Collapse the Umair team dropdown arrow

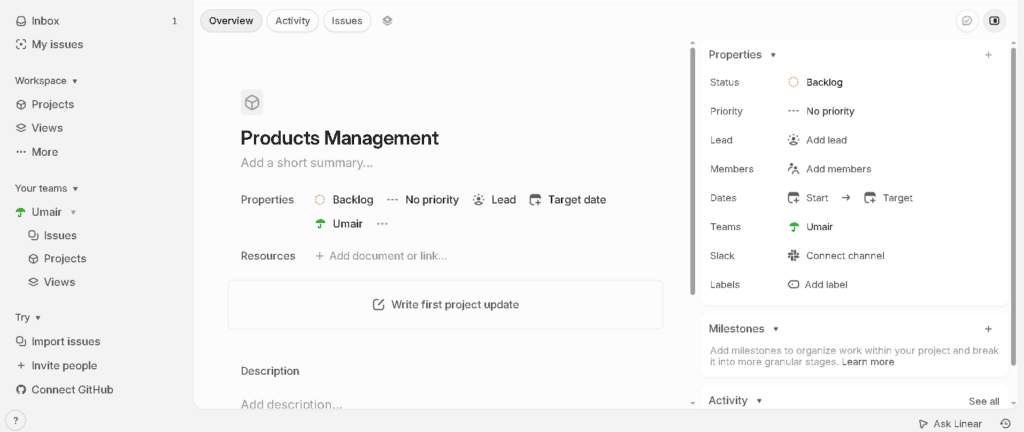click(73, 213)
